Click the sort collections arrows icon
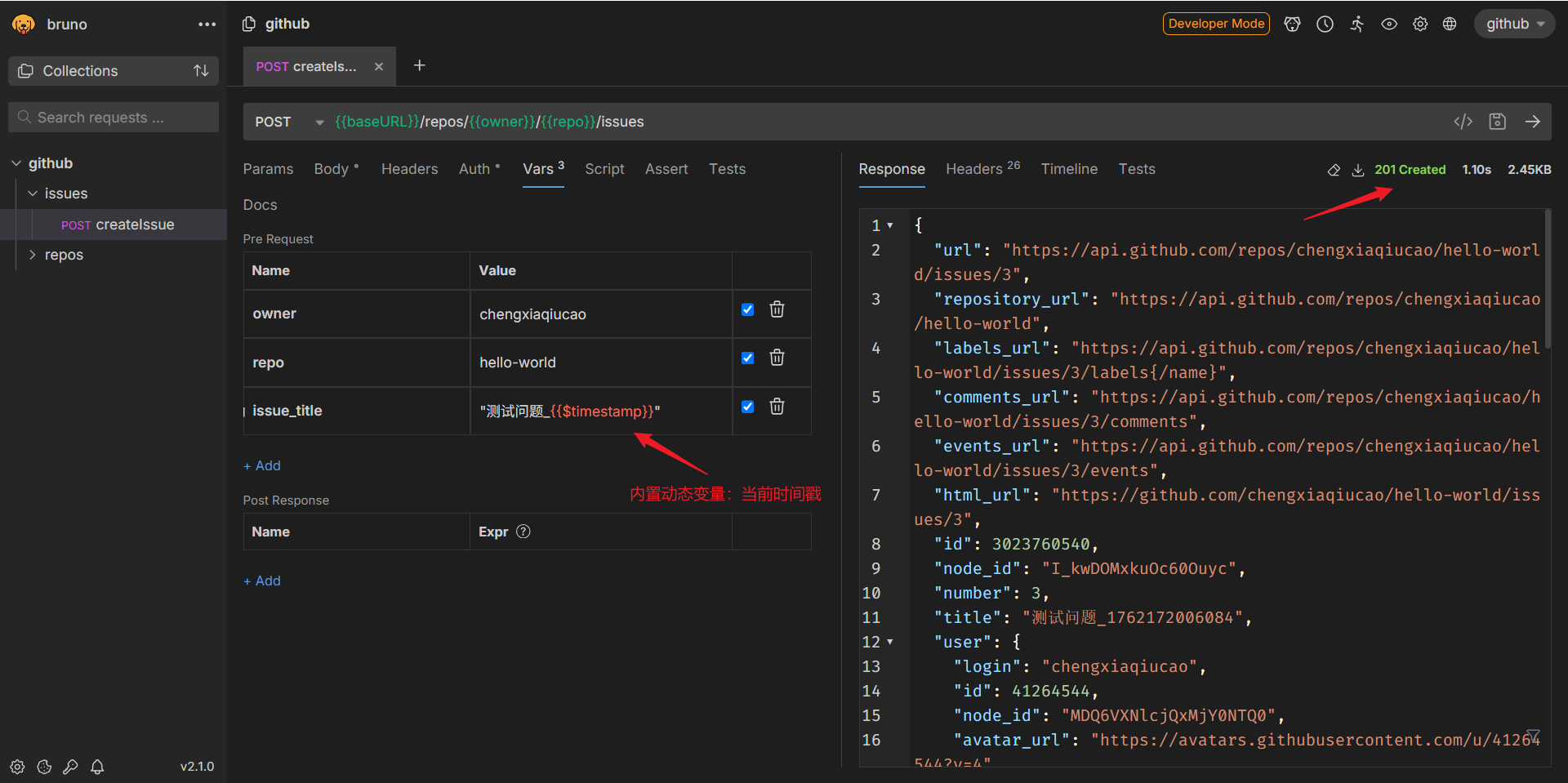Image resolution: width=1568 pixels, height=783 pixels. [201, 71]
